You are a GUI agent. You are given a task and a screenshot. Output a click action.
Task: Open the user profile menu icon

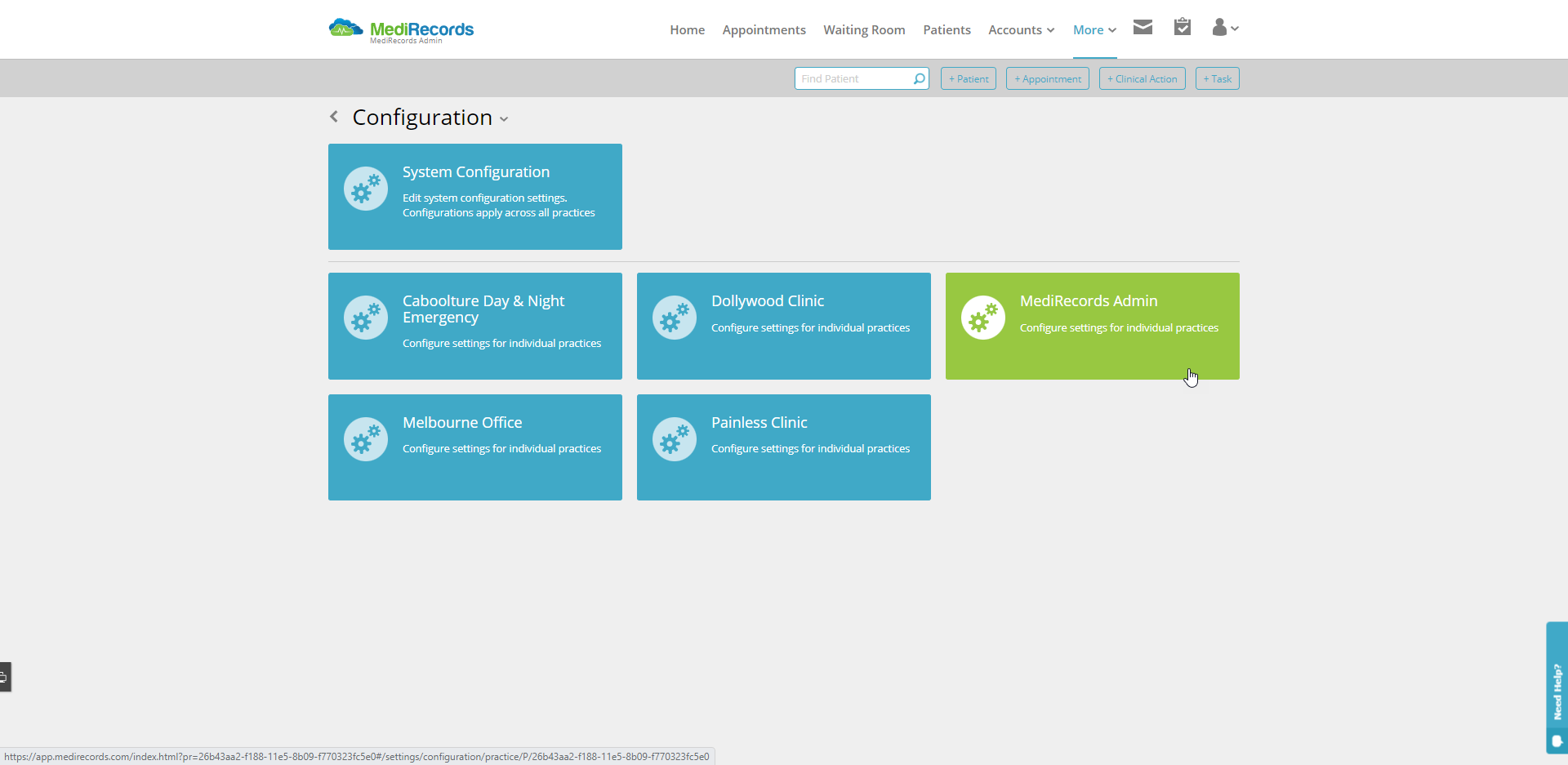pos(1225,28)
